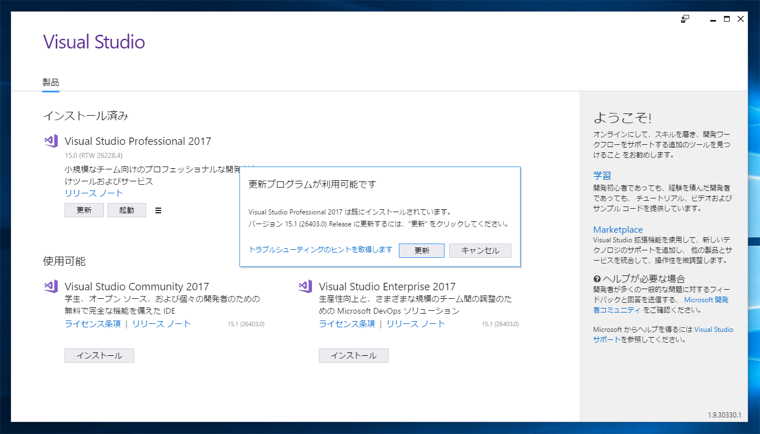
Task: Install Visual Studio Enterprise 2017
Action: pyautogui.click(x=354, y=355)
